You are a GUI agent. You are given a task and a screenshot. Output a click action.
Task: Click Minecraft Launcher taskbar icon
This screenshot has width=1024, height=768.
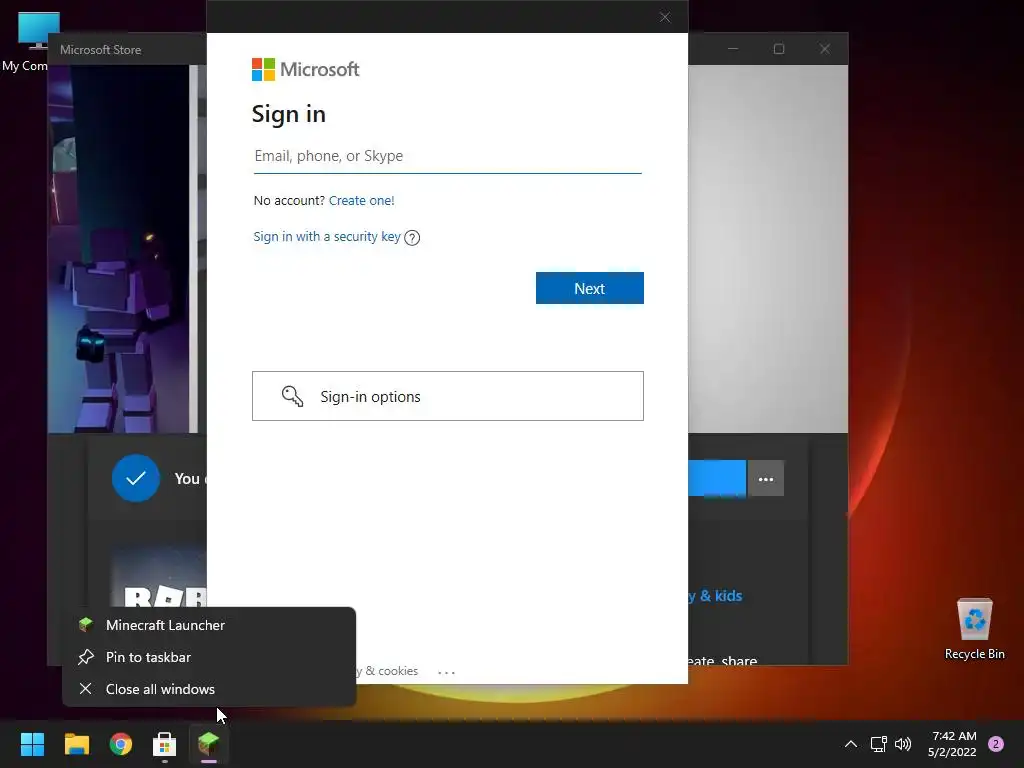pos(209,744)
